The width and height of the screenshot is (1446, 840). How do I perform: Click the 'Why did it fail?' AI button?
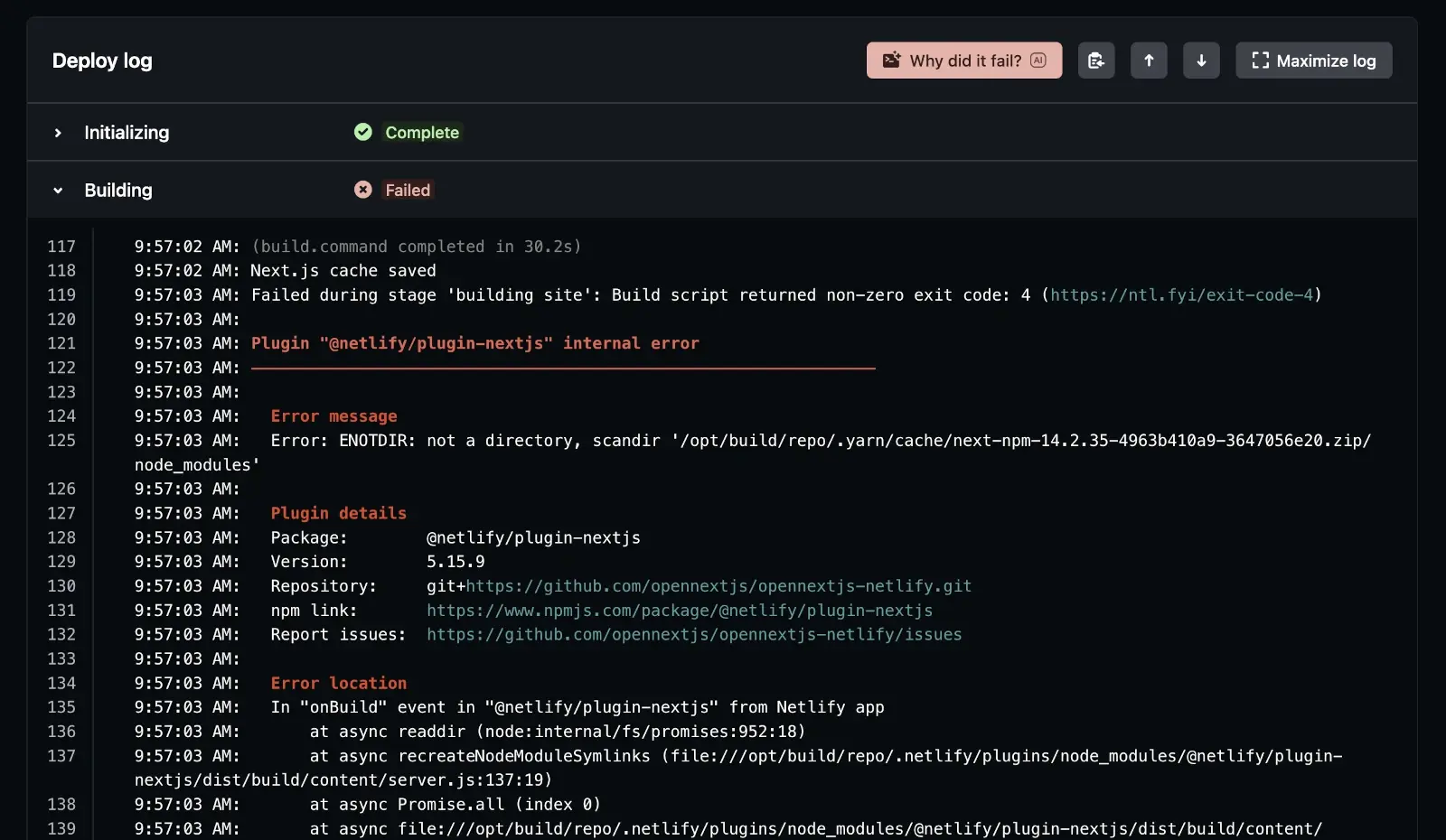pyautogui.click(x=963, y=61)
